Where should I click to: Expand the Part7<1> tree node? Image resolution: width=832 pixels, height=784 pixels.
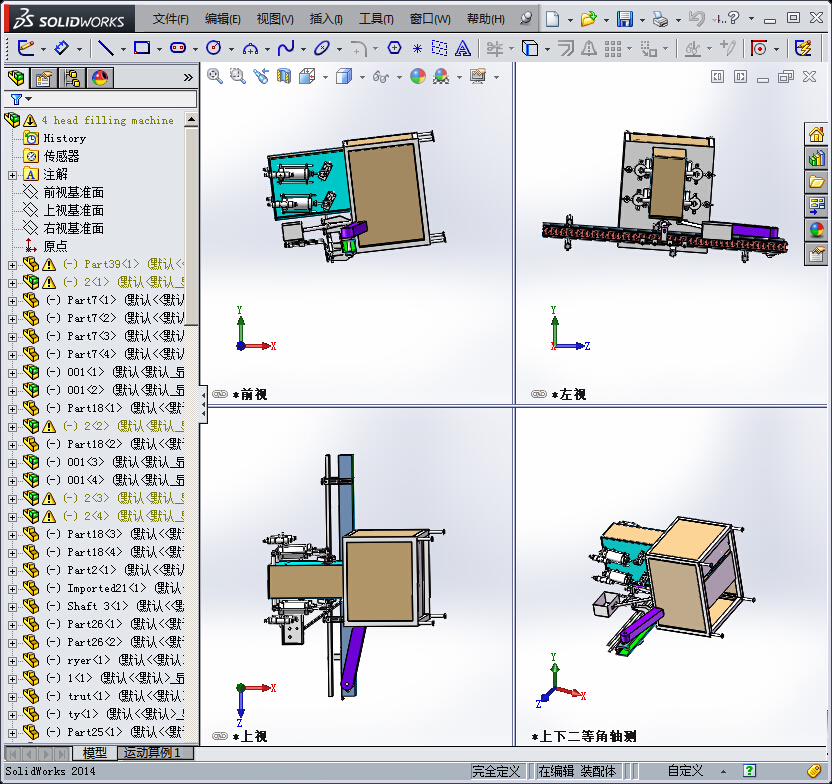pos(12,301)
